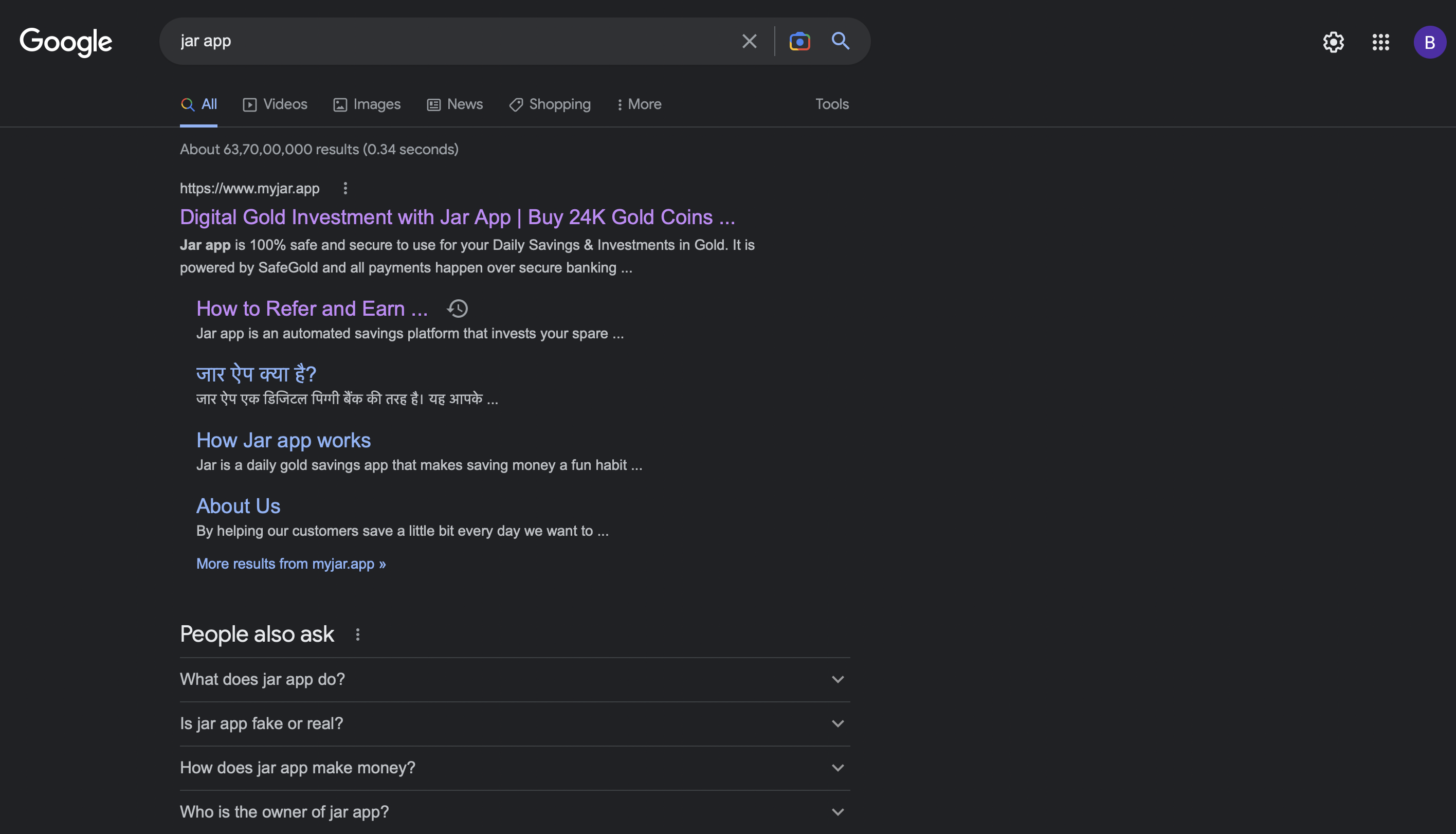Open Google Lens camera search
Image resolution: width=1456 pixels, height=834 pixels.
[x=800, y=41]
